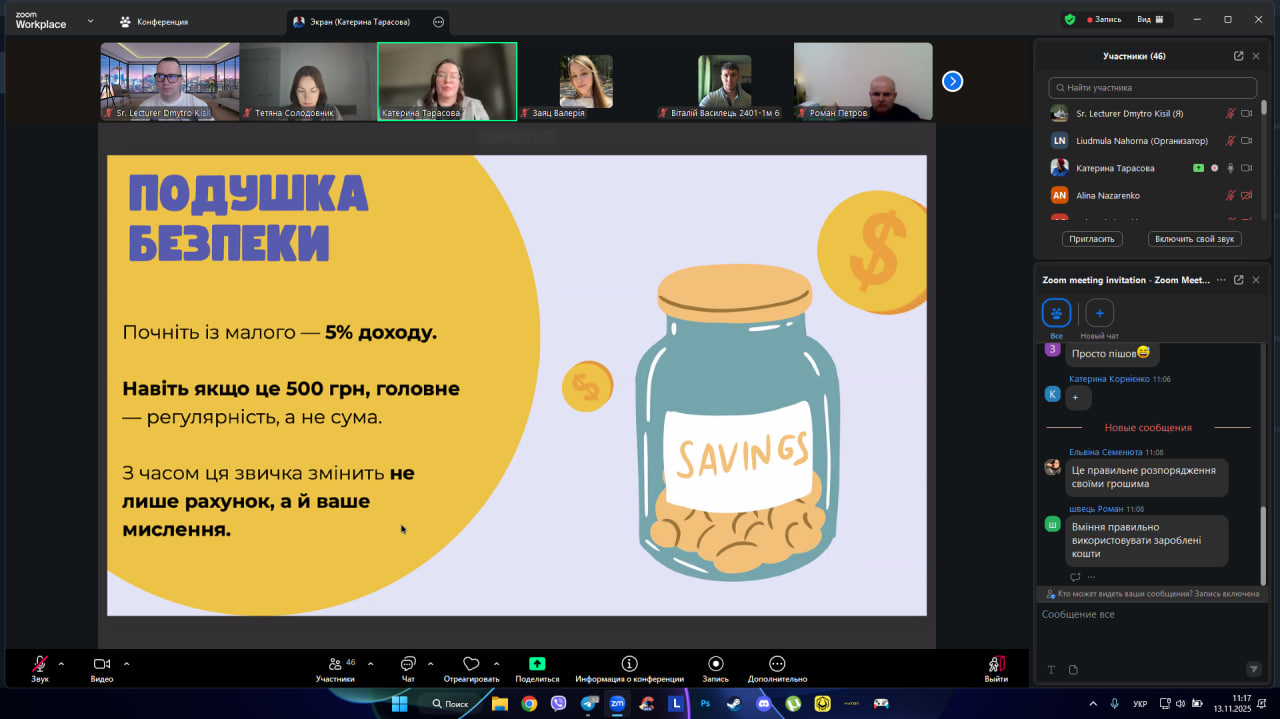Switch to the Конференция tab
The width and height of the screenshot is (1280, 719).
click(x=153, y=21)
